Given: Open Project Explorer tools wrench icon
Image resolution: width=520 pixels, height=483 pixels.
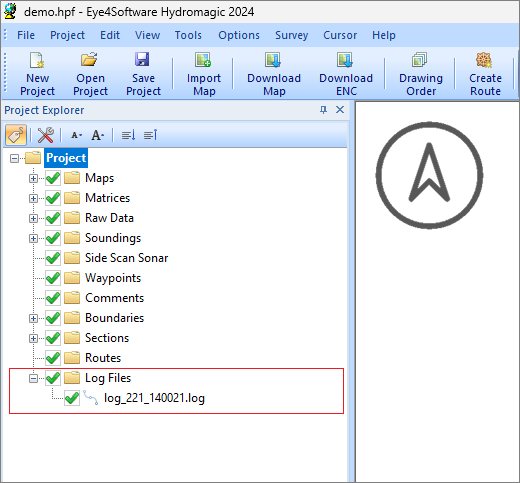Looking at the screenshot, I should pyautogui.click(x=46, y=135).
